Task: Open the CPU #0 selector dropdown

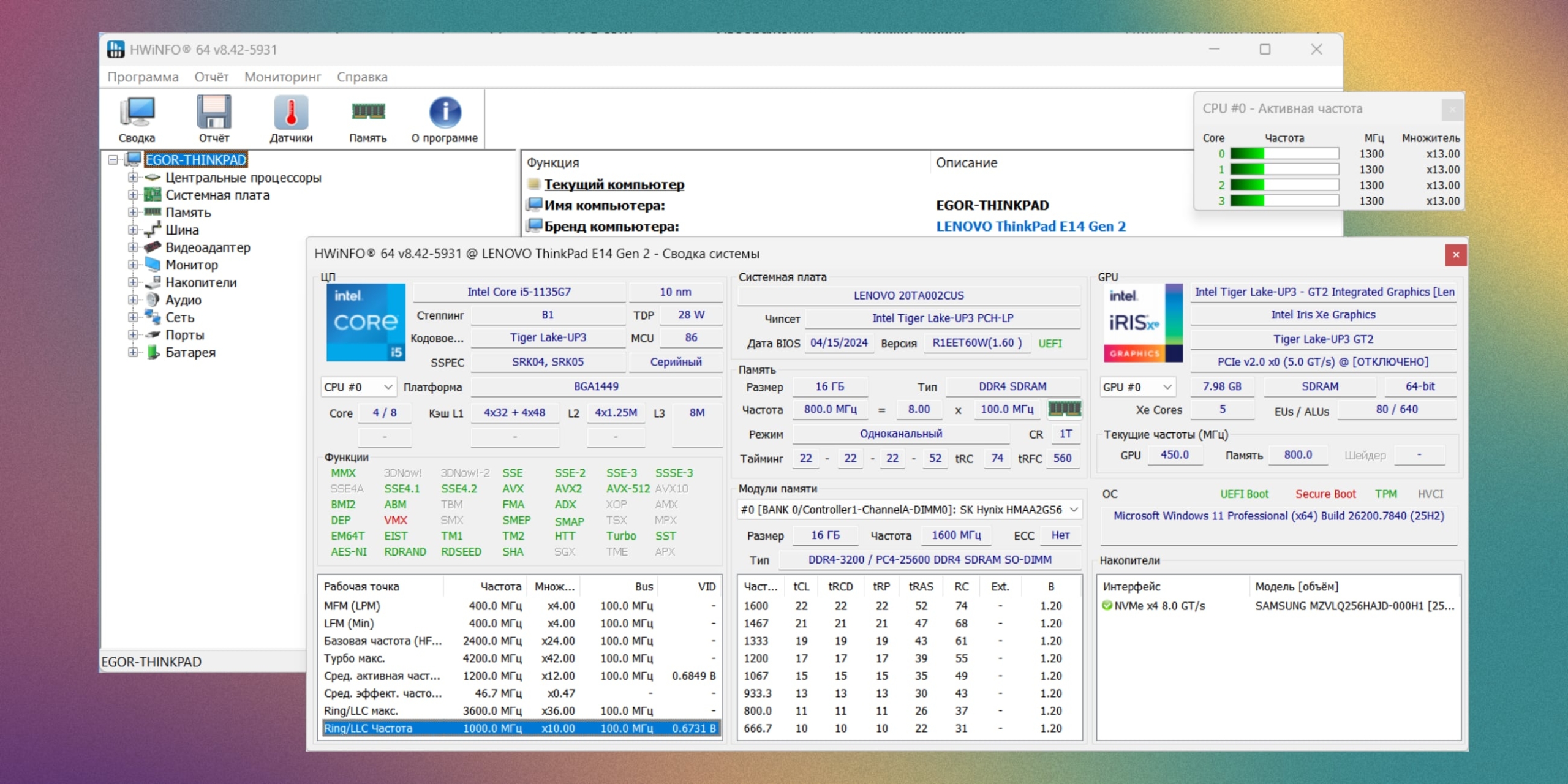Action: click(358, 387)
